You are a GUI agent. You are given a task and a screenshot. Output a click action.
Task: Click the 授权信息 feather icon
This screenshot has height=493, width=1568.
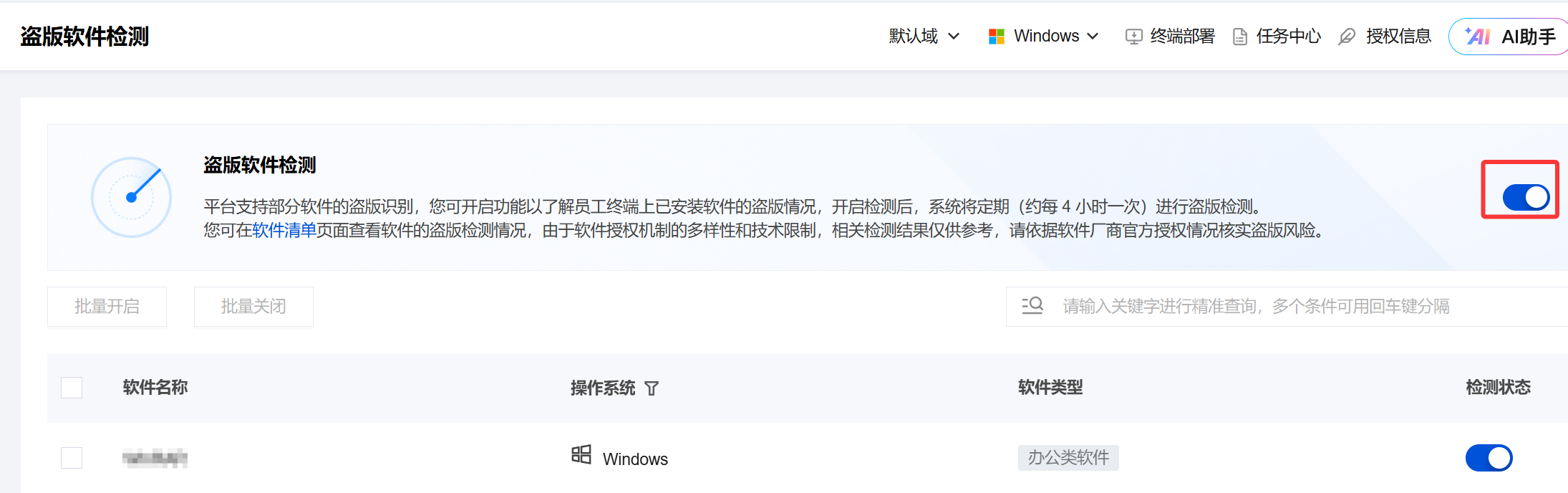pyautogui.click(x=1347, y=37)
